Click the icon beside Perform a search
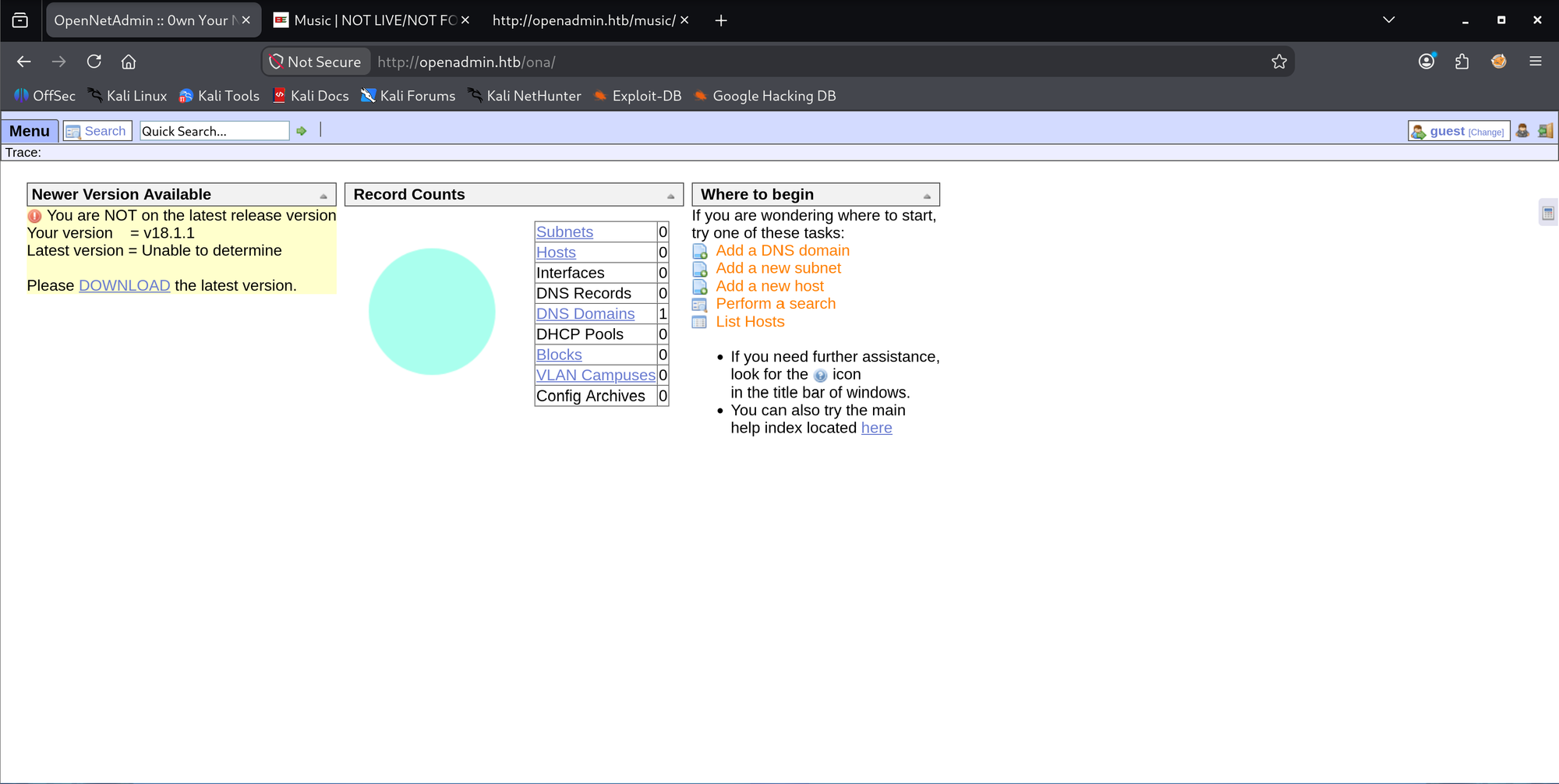This screenshot has height=784, width=1559. (700, 305)
